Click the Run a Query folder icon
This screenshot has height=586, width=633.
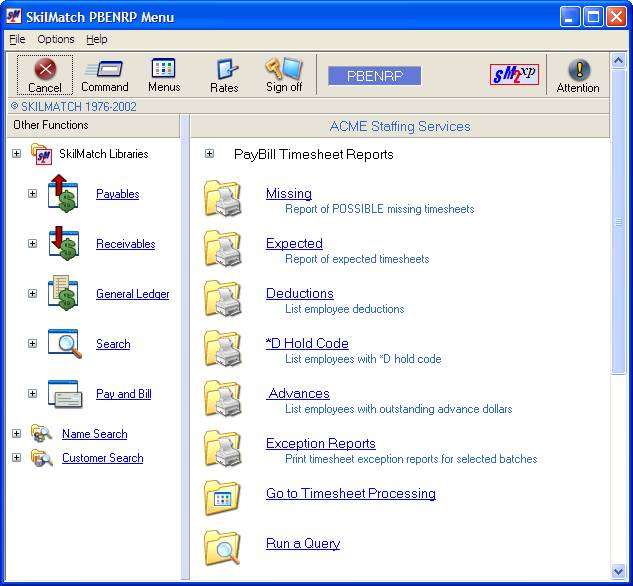(222, 548)
